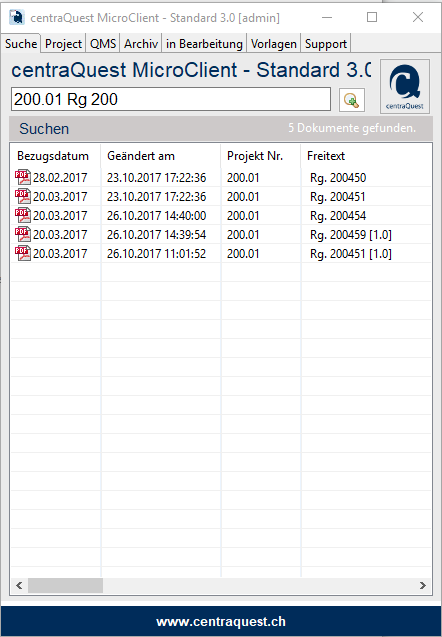
Task: Open the in Bearbeitung tab
Action: [204, 43]
